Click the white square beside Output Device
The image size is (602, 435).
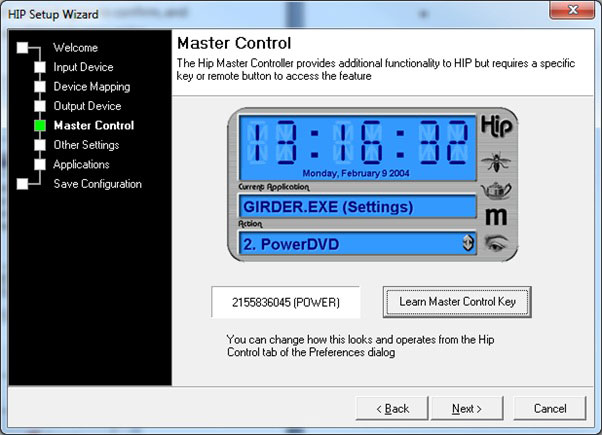40,106
